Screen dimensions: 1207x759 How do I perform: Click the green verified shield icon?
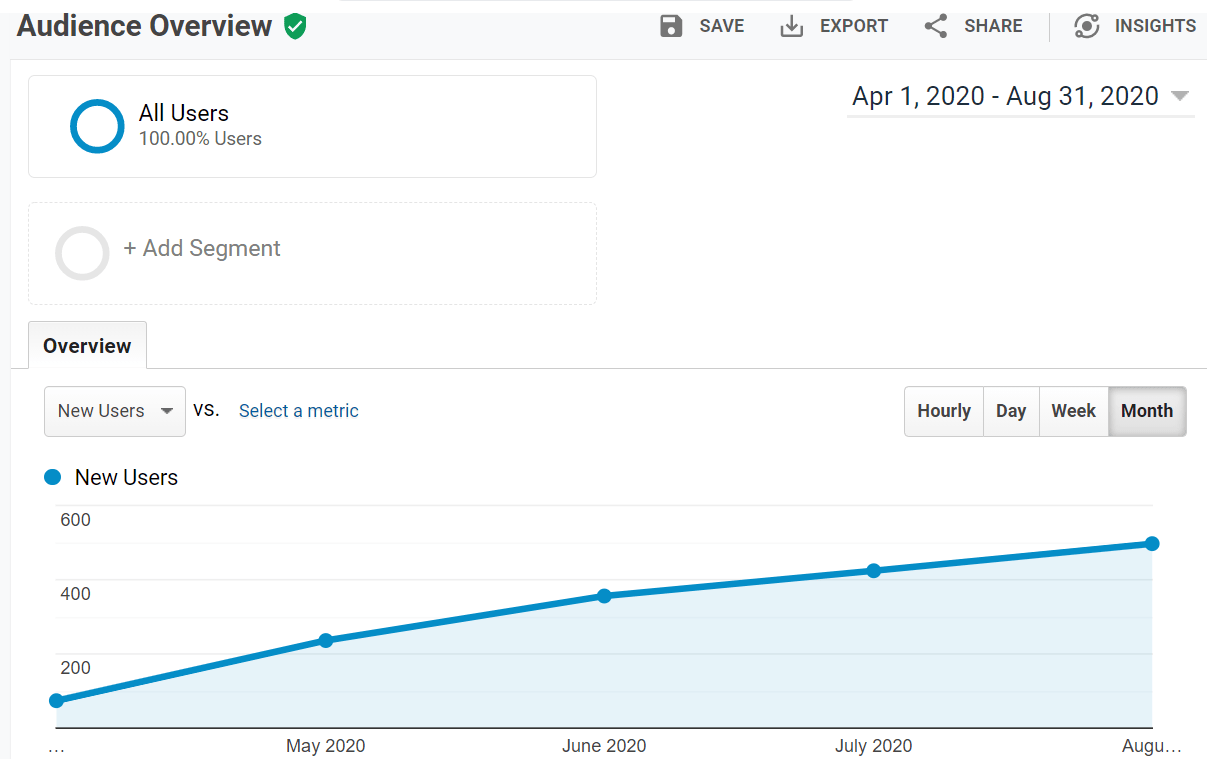pos(294,26)
